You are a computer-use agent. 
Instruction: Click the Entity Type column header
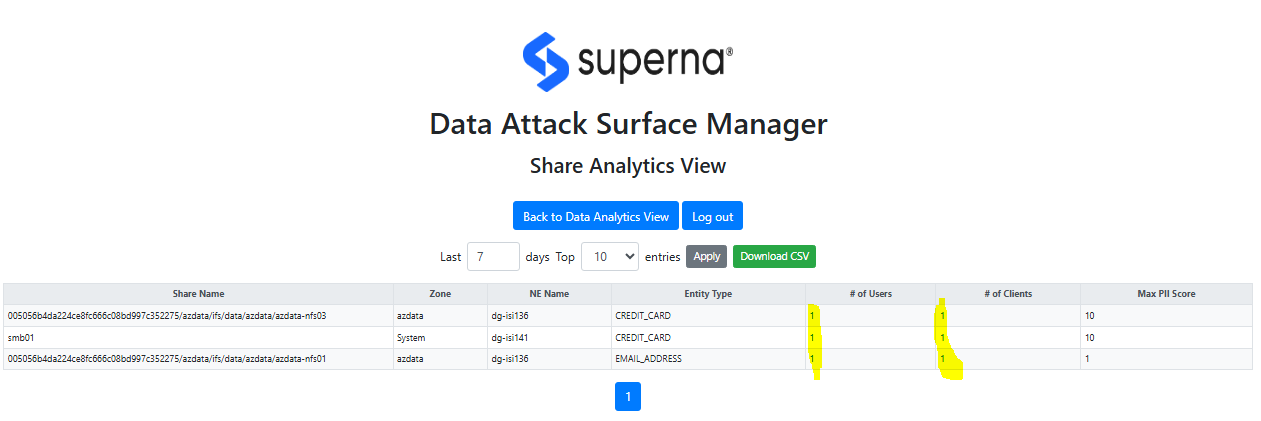pos(708,294)
